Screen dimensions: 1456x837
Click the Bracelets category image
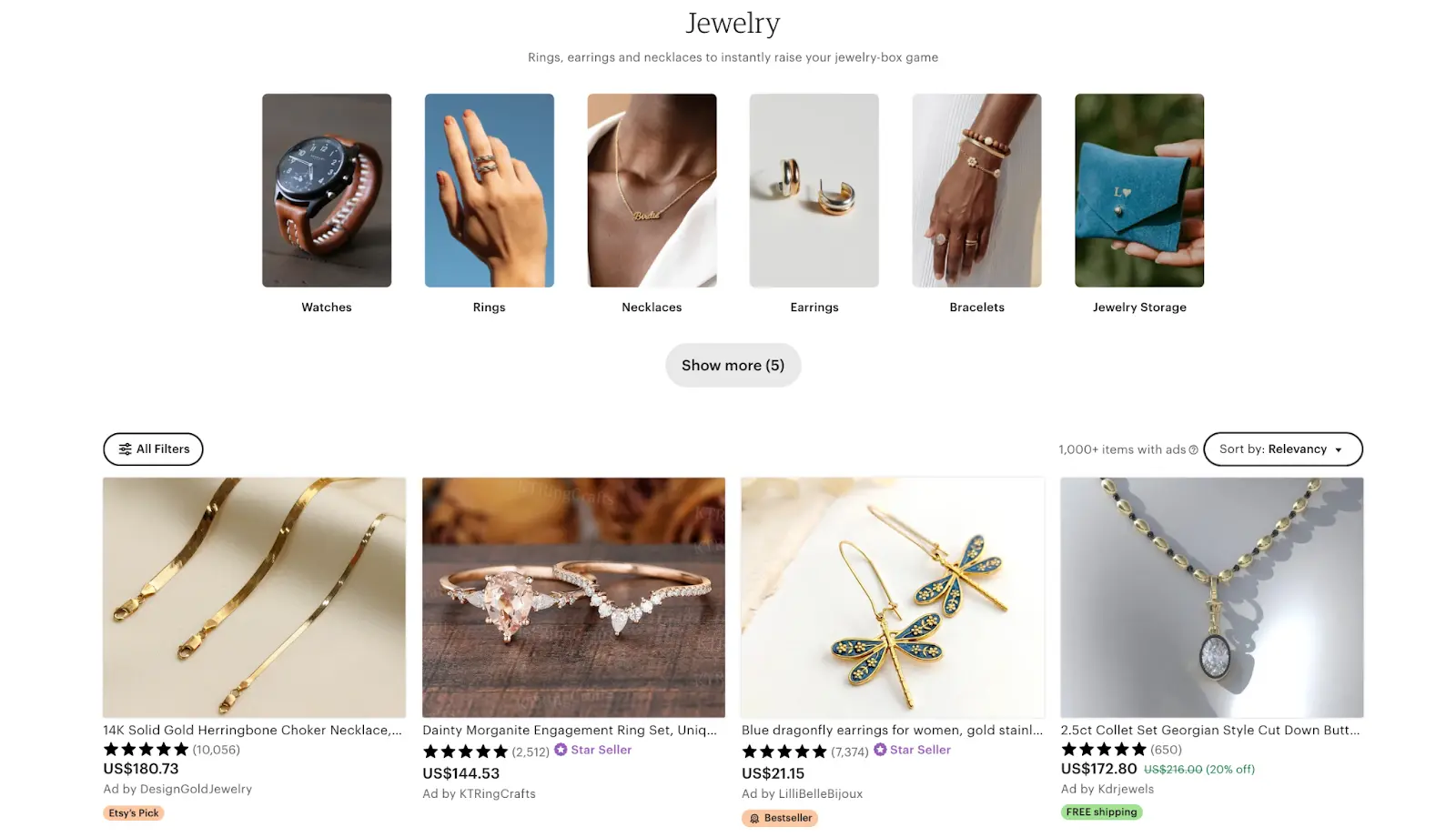[976, 191]
